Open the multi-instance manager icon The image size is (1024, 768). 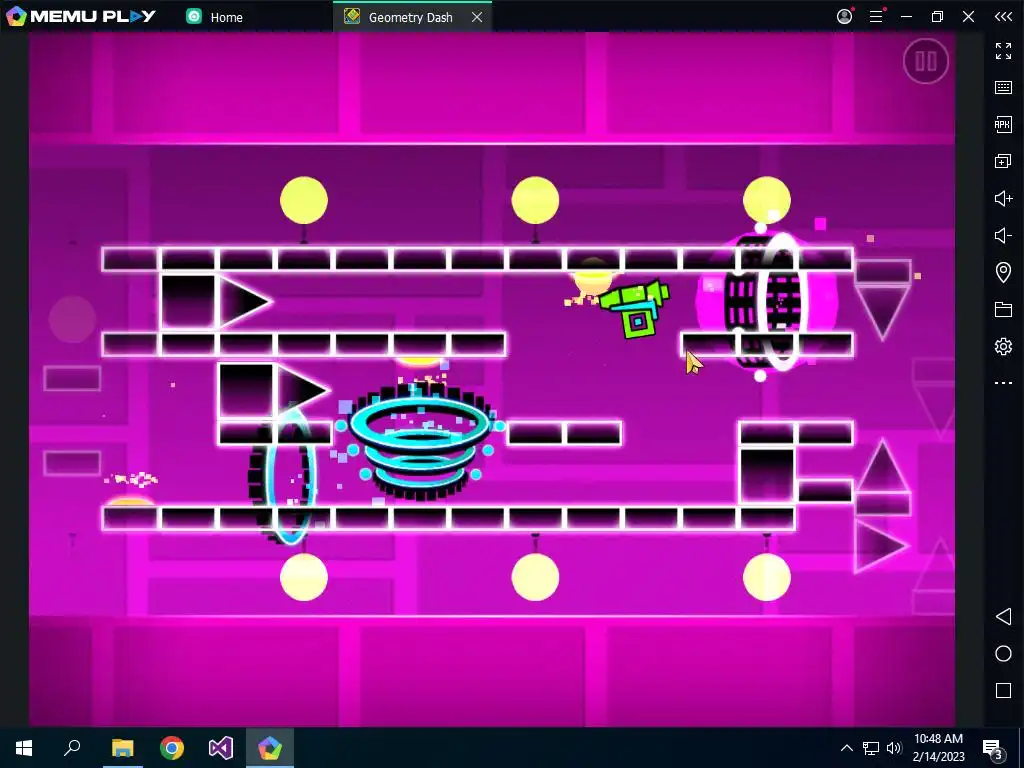pyautogui.click(x=1003, y=161)
